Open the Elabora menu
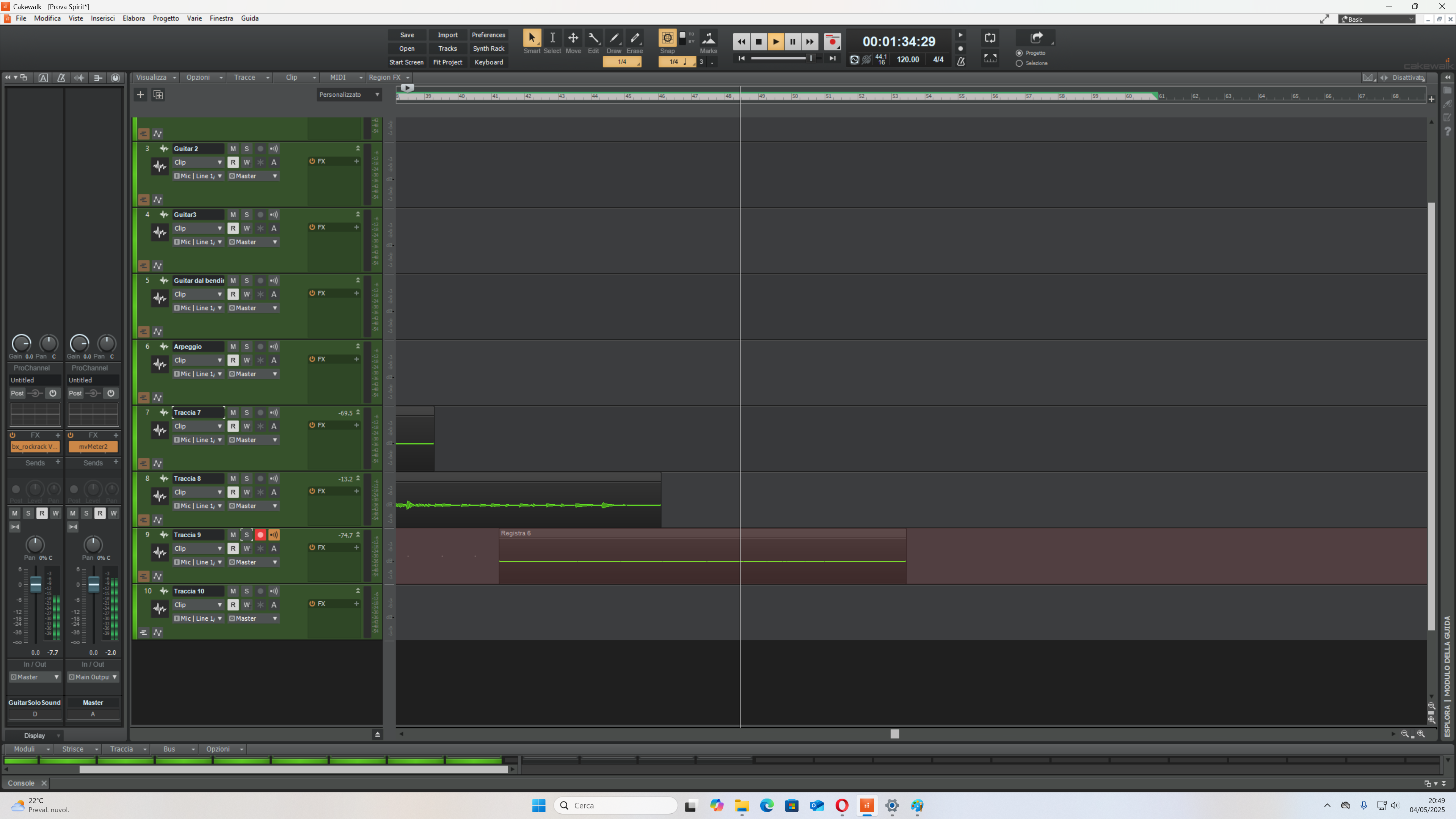The image size is (1456, 819). point(133,18)
